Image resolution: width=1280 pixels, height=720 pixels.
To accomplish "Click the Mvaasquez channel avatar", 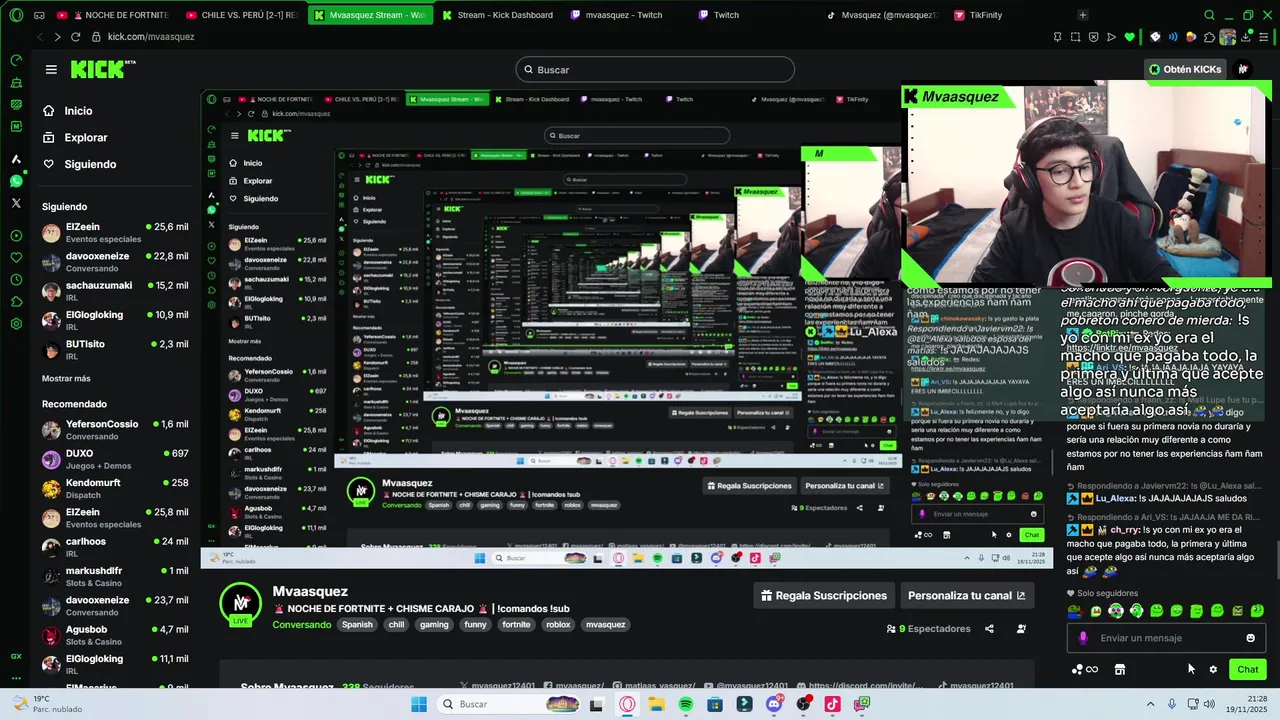I will (x=241, y=602).
